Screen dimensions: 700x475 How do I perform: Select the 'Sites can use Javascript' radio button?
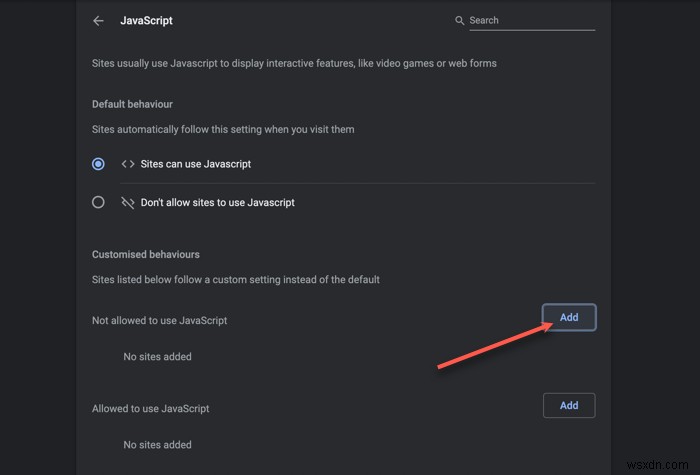click(x=98, y=164)
